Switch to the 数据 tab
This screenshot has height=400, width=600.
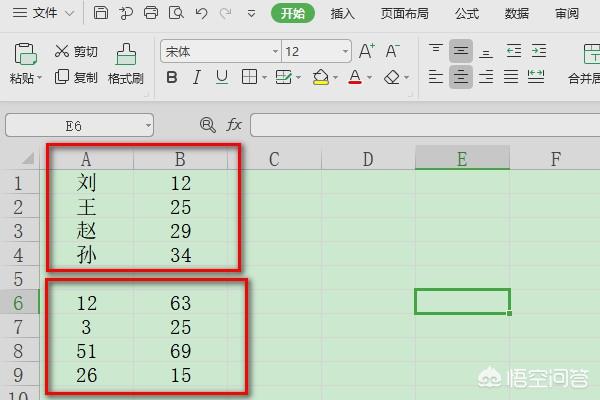click(517, 14)
